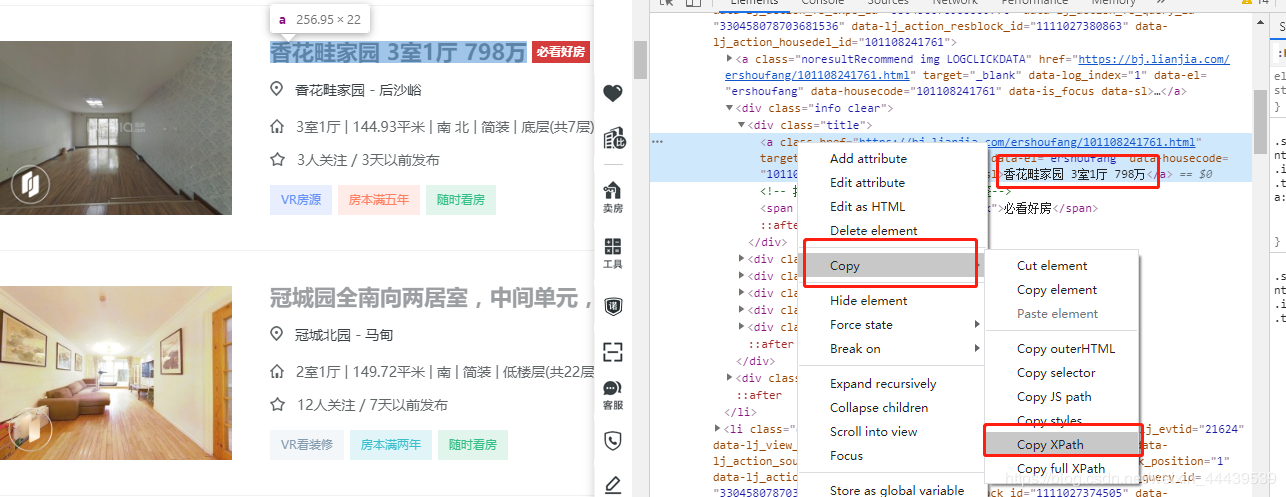
Task: Open Force state submenu arrow
Action: point(977,324)
